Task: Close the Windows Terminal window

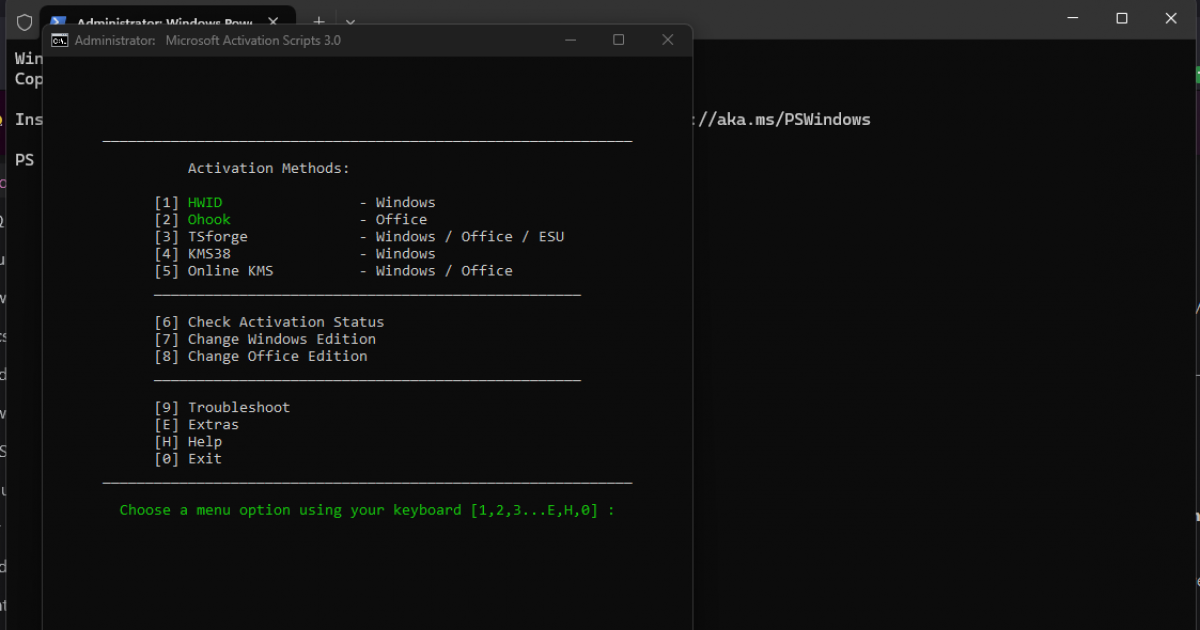Action: point(1172,19)
